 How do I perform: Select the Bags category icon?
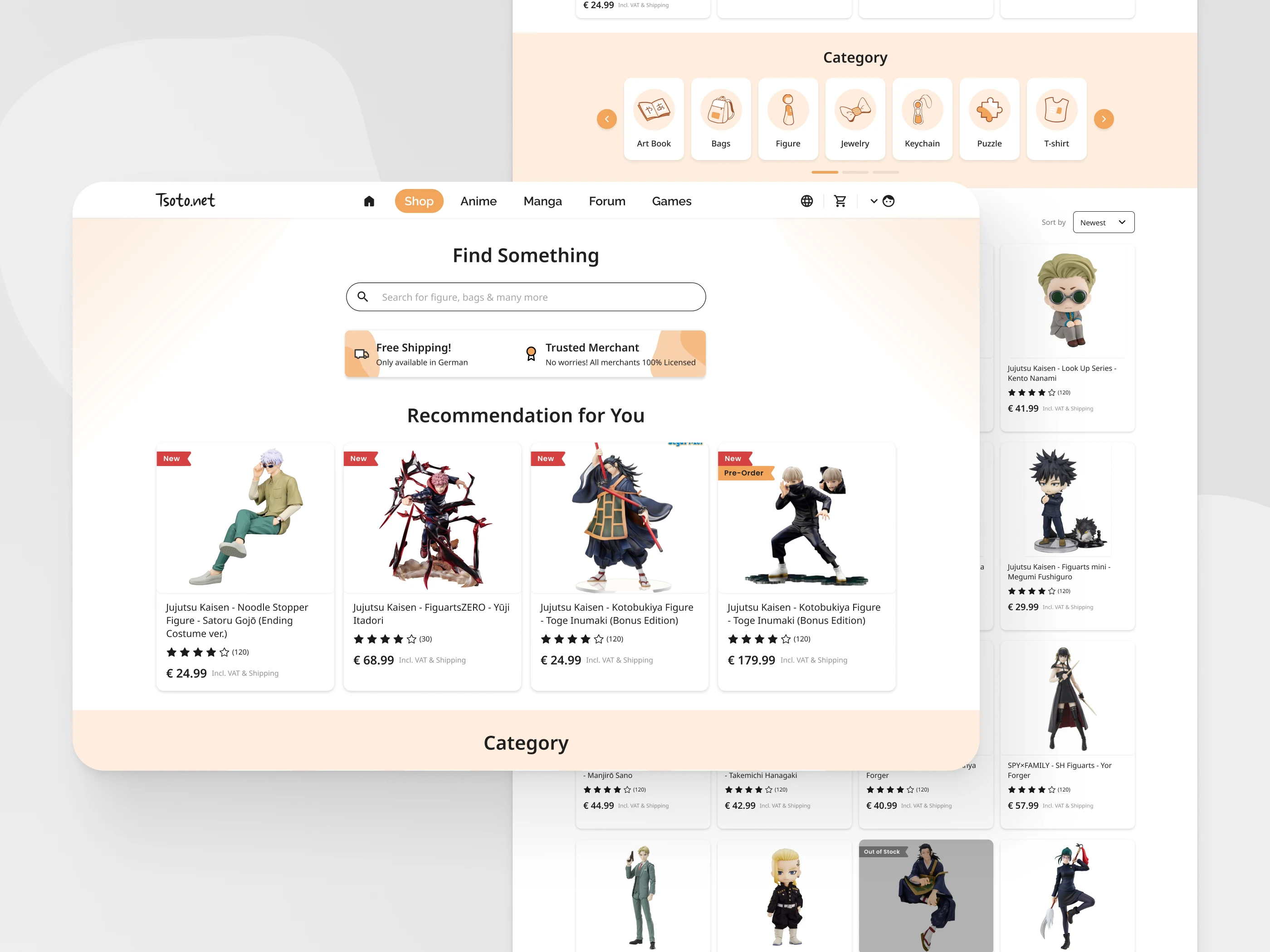point(721,110)
